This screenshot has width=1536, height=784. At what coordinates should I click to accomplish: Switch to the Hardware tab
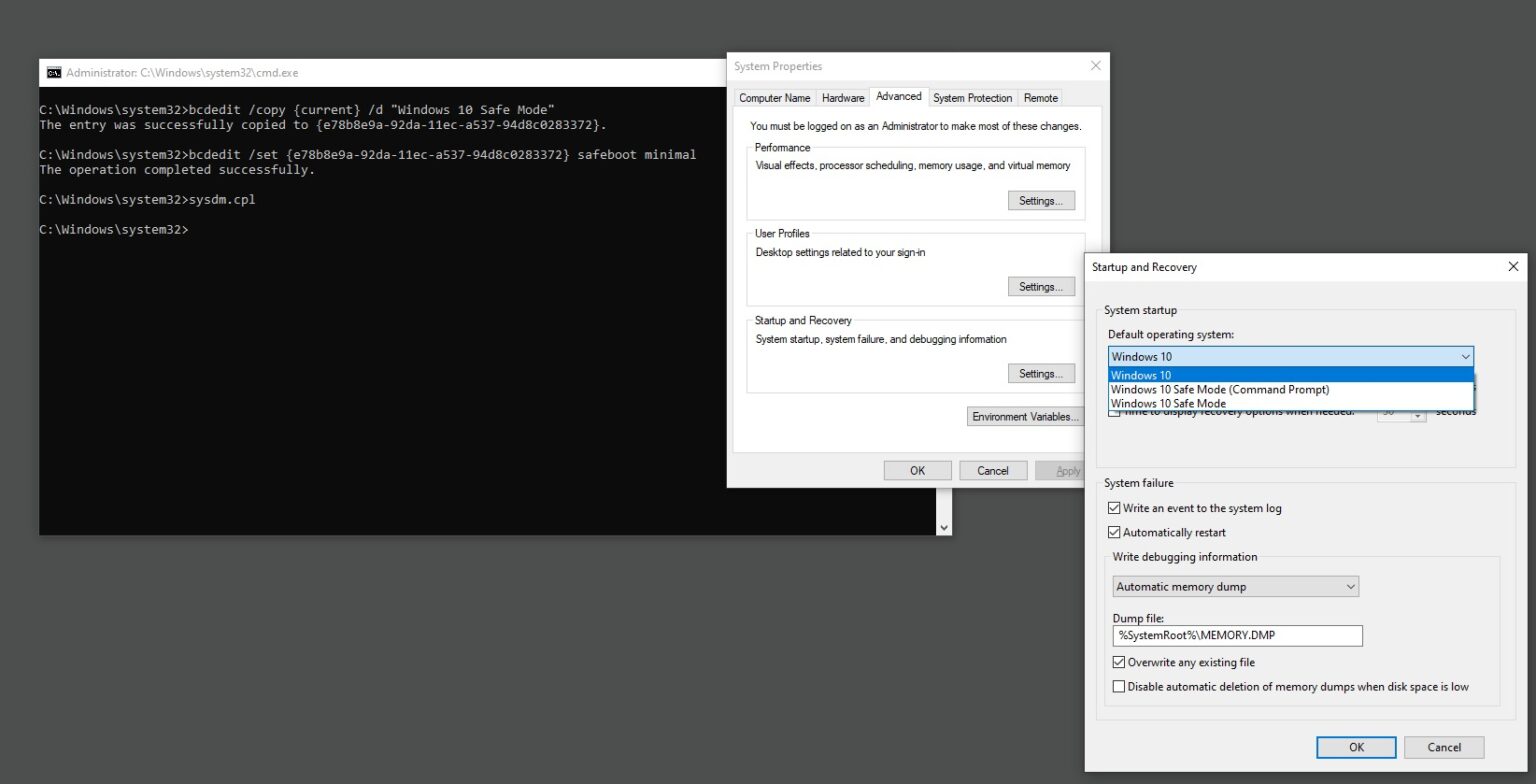tap(843, 97)
